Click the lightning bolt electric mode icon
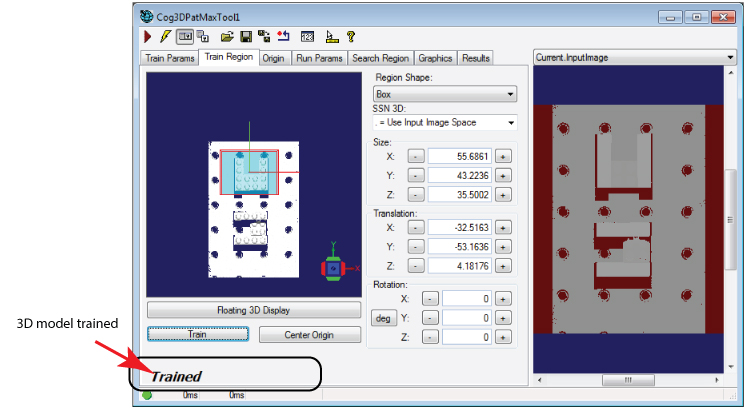The image size is (751, 412). (x=165, y=37)
